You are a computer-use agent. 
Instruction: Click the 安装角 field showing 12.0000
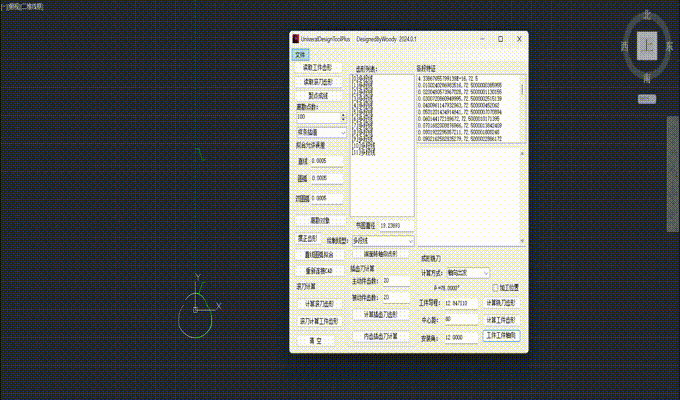461,338
